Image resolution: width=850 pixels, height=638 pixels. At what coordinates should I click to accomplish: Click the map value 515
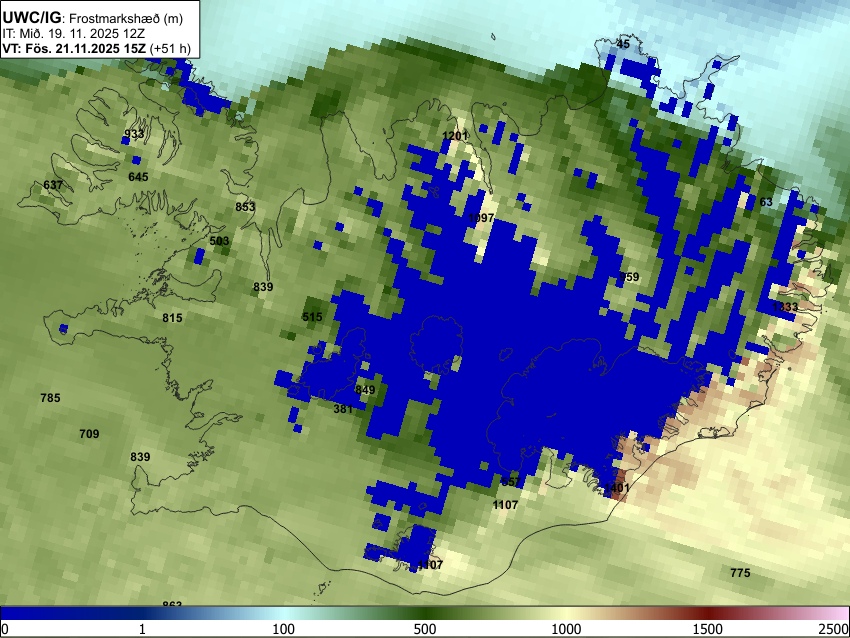click(312, 317)
